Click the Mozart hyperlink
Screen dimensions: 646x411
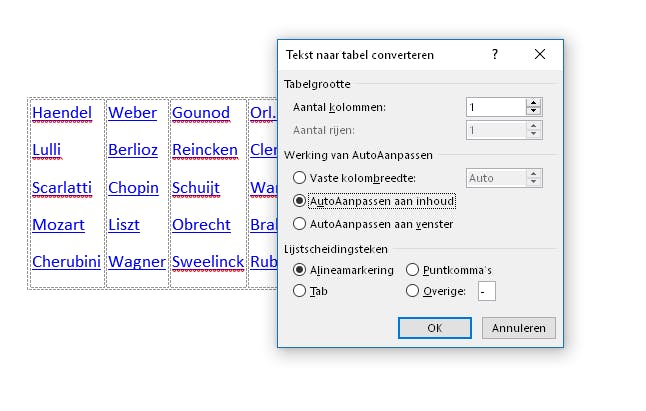pos(58,225)
